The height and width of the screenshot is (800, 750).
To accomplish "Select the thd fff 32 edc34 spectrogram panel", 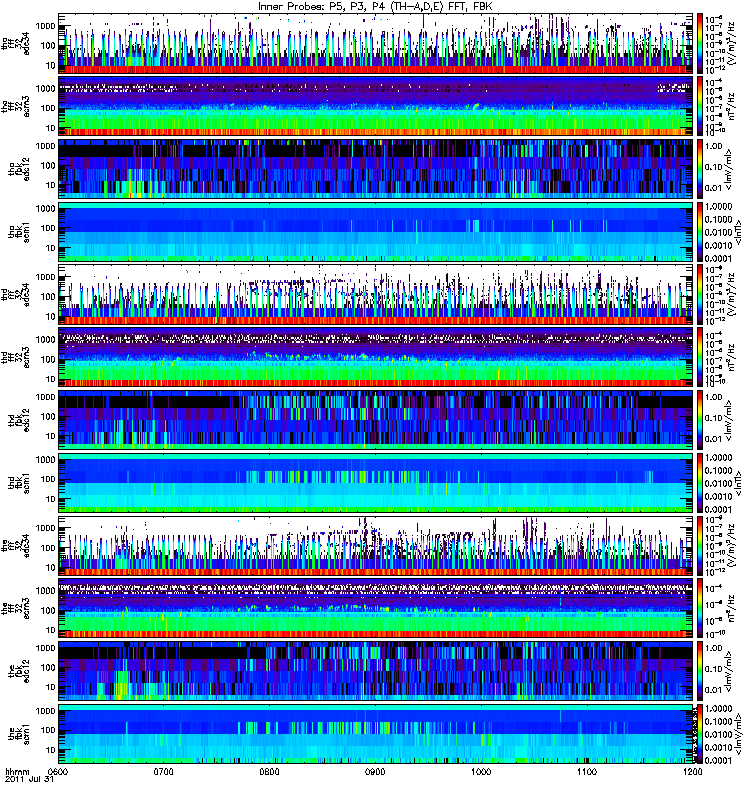I will [x=376, y=294].
